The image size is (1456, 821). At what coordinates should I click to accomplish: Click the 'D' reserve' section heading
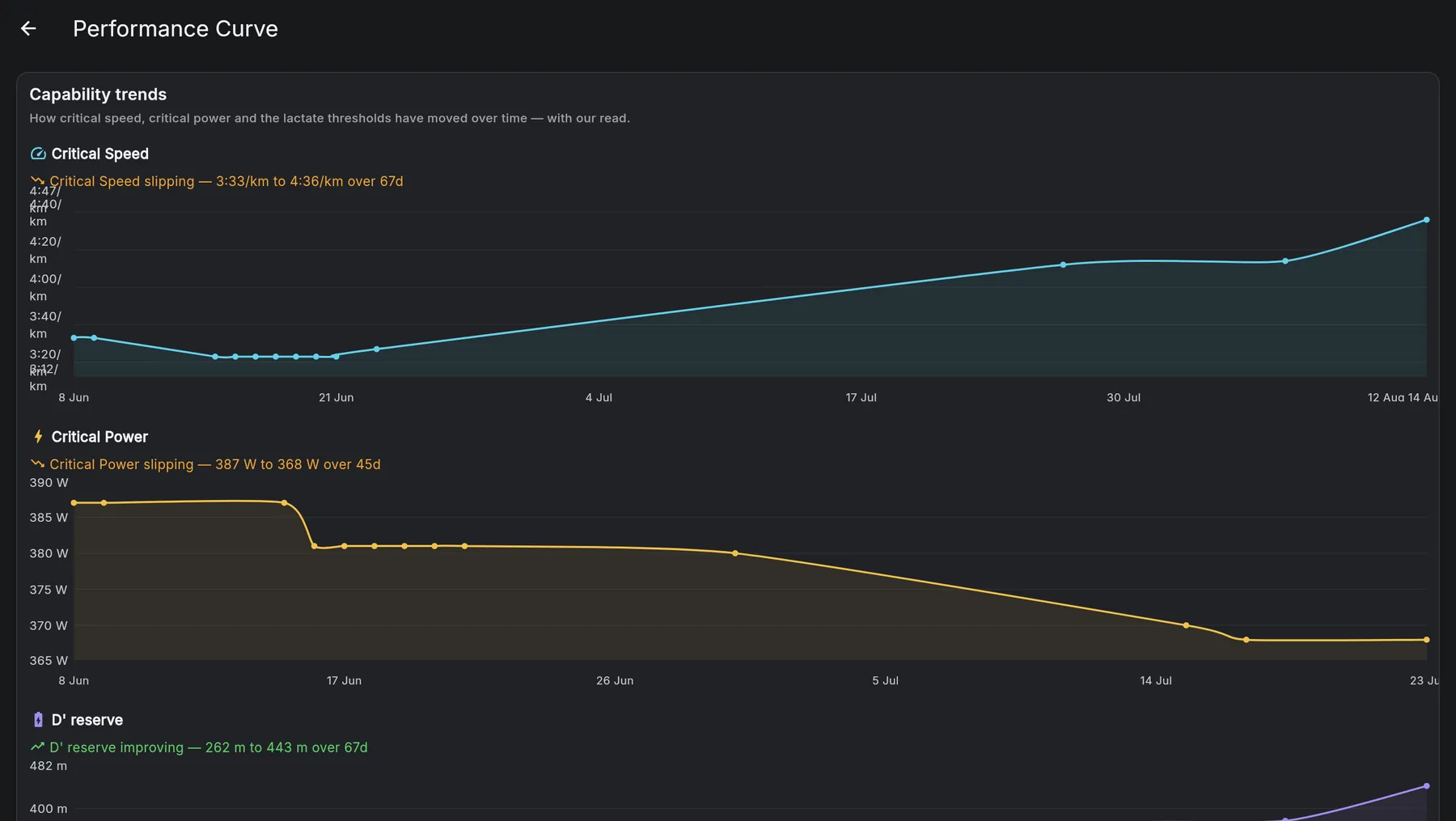87,720
